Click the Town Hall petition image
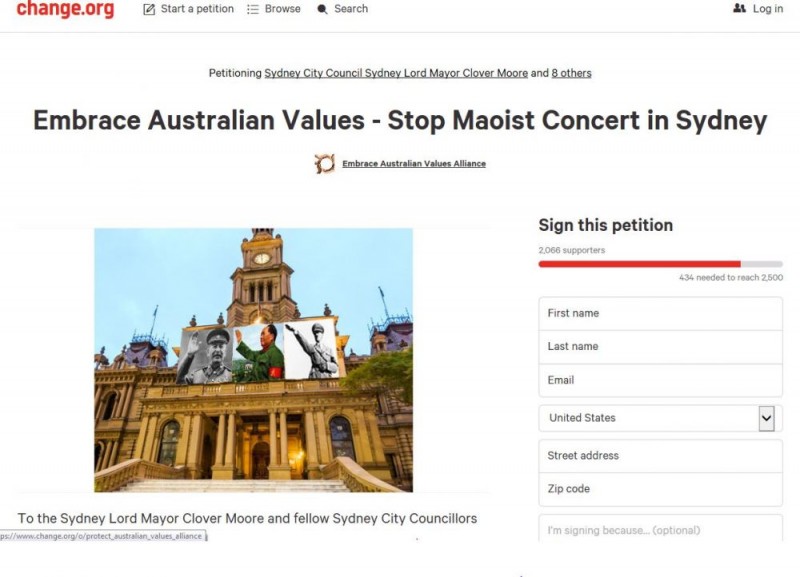 [253, 360]
